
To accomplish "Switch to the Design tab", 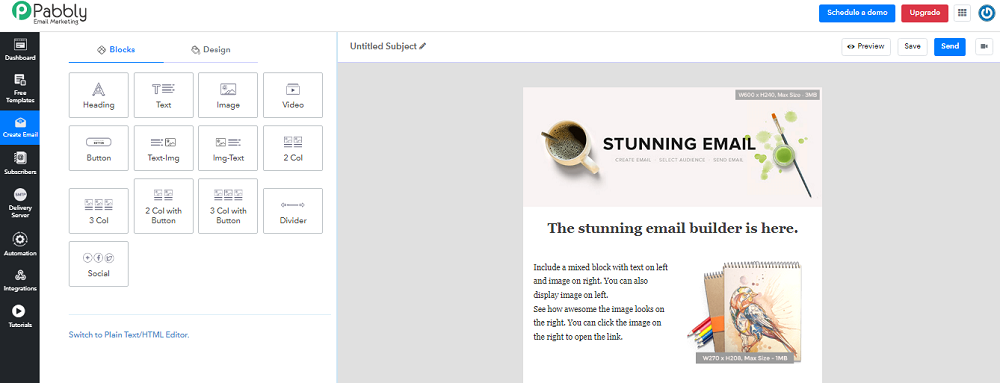I will (x=210, y=49).
